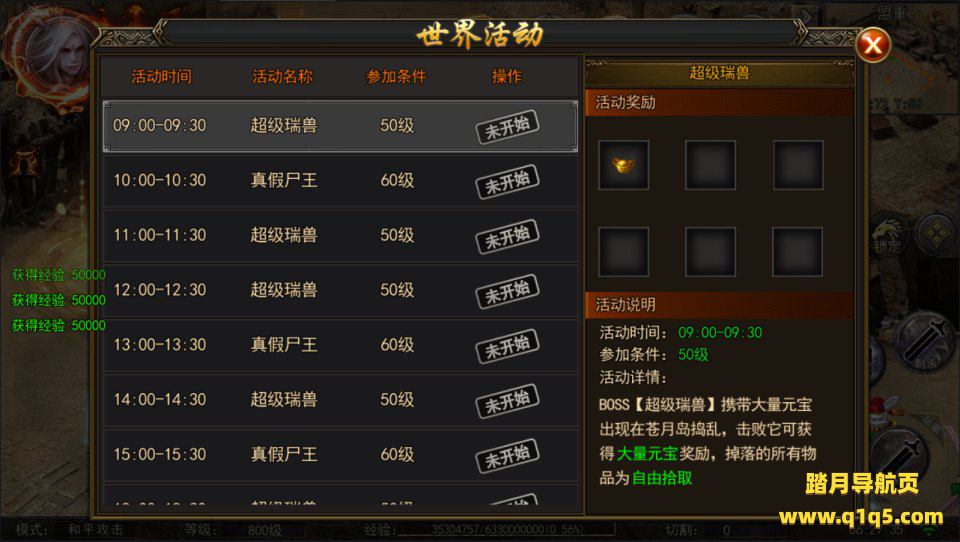The width and height of the screenshot is (960, 542).
Task: Select the empty second reward slot
Action: [x=710, y=165]
